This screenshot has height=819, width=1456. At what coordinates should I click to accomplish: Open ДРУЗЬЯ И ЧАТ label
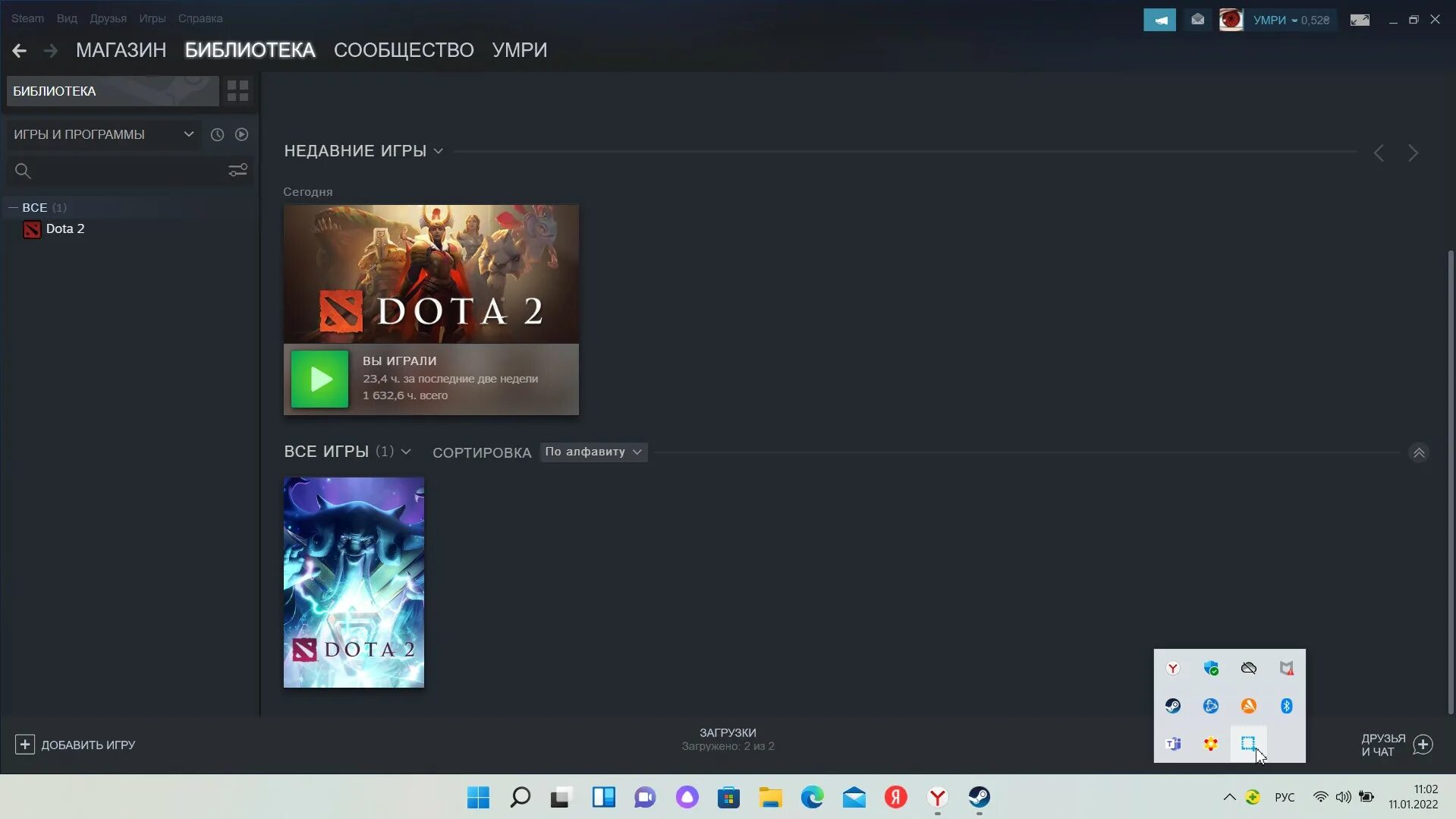(x=1382, y=745)
